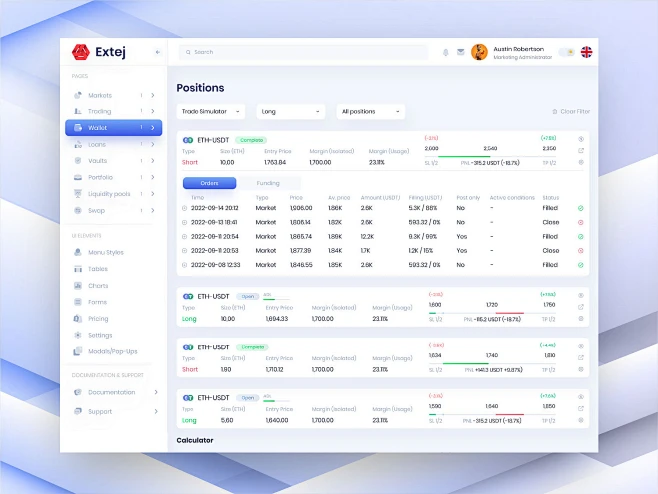
Task: Click the Documentation sidebar icon
Action: (x=78, y=392)
